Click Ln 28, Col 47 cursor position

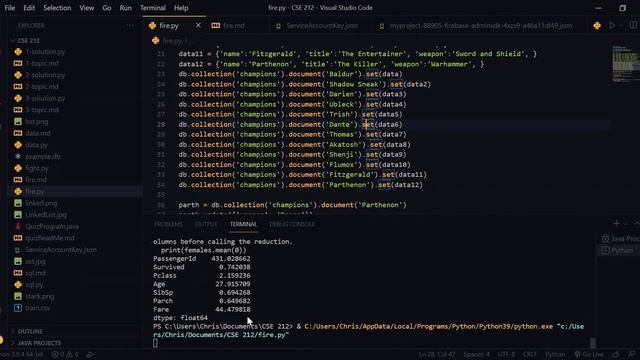[437, 354]
